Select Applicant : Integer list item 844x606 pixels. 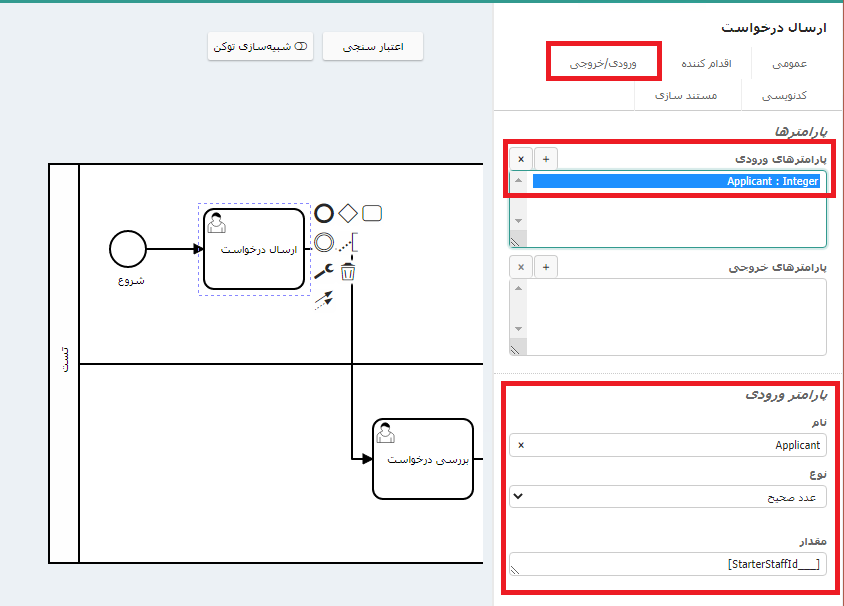coord(676,181)
